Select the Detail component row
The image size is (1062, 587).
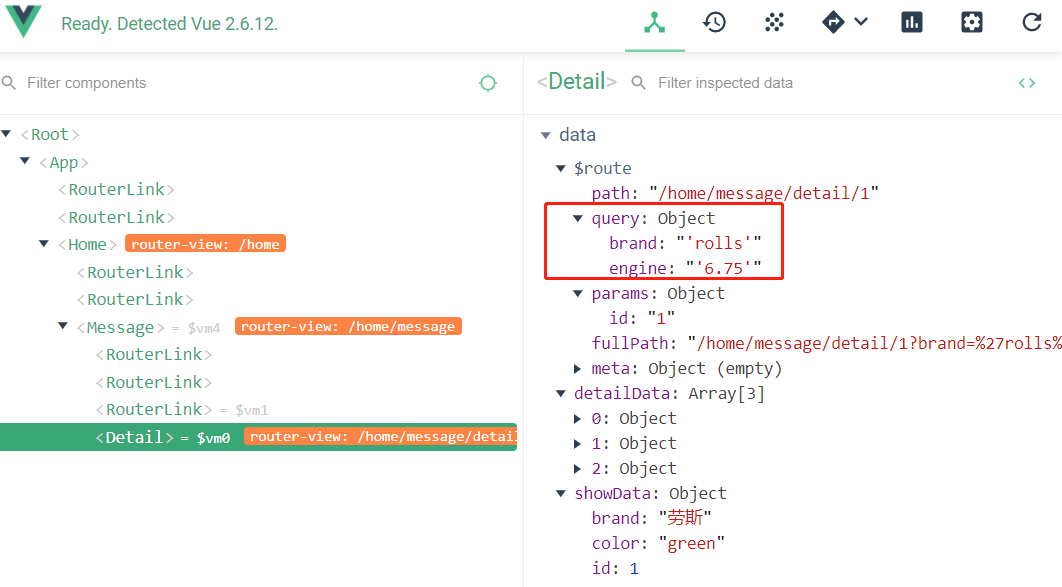[258, 437]
